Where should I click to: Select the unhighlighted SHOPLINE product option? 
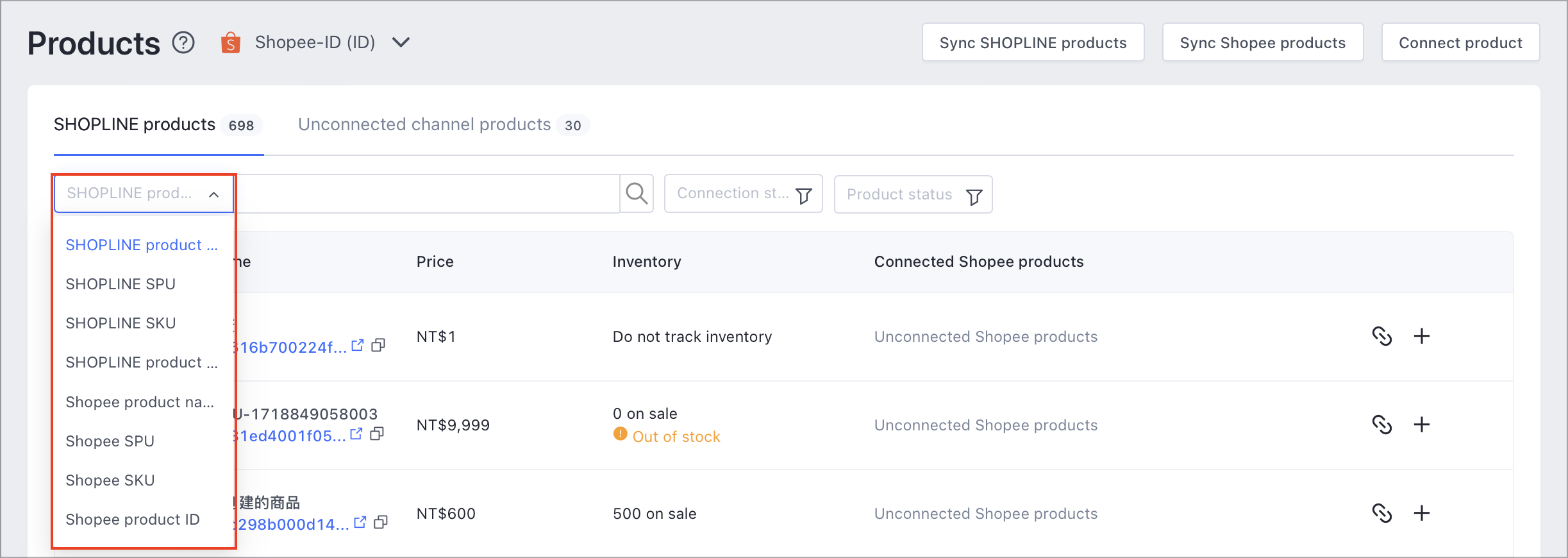tap(142, 362)
